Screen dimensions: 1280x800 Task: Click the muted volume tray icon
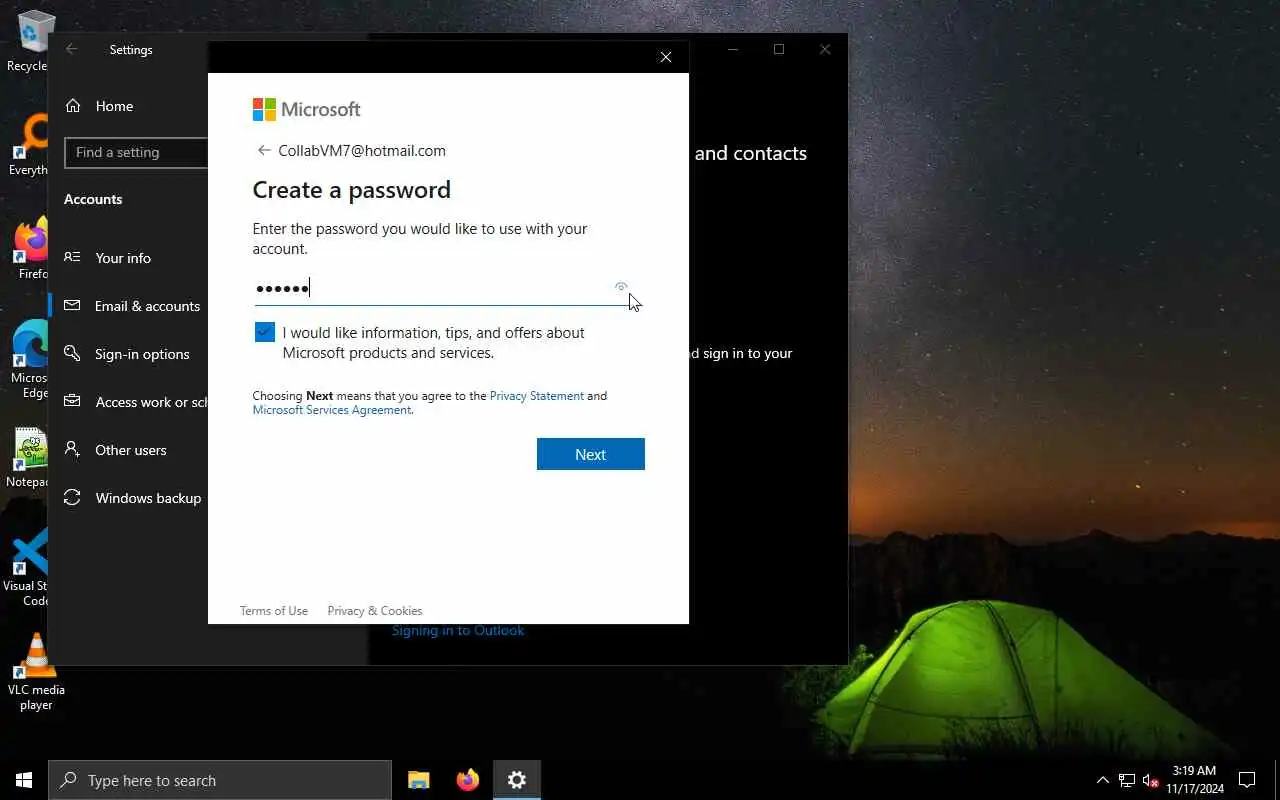(1151, 780)
